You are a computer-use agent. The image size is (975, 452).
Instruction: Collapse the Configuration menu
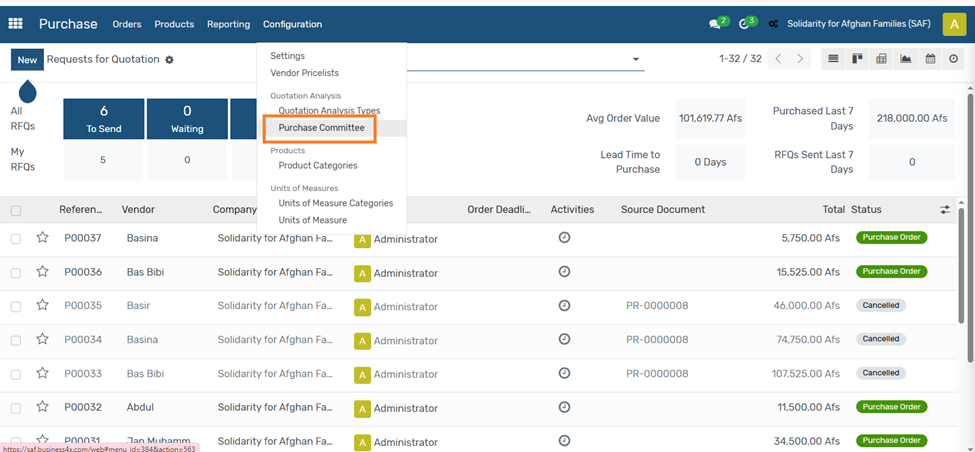(x=292, y=24)
